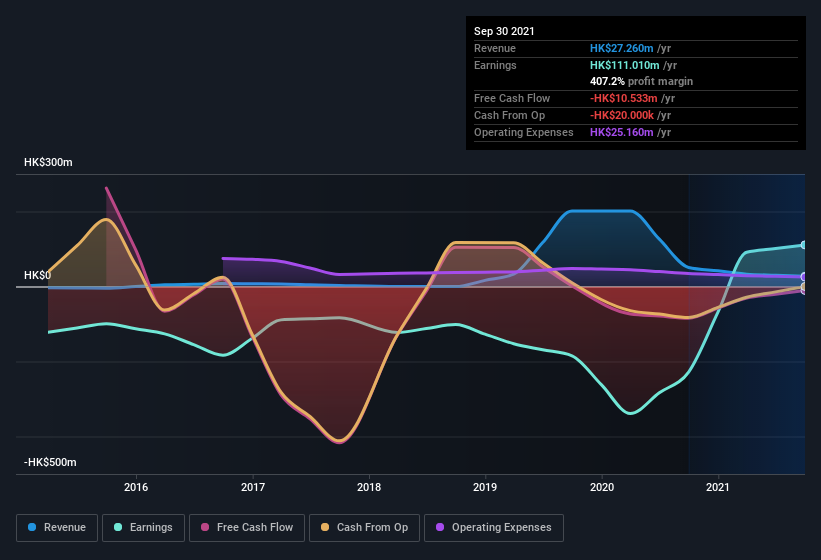Click the HK$25.160m operating expenses value
821x560 pixels.
pos(622,132)
